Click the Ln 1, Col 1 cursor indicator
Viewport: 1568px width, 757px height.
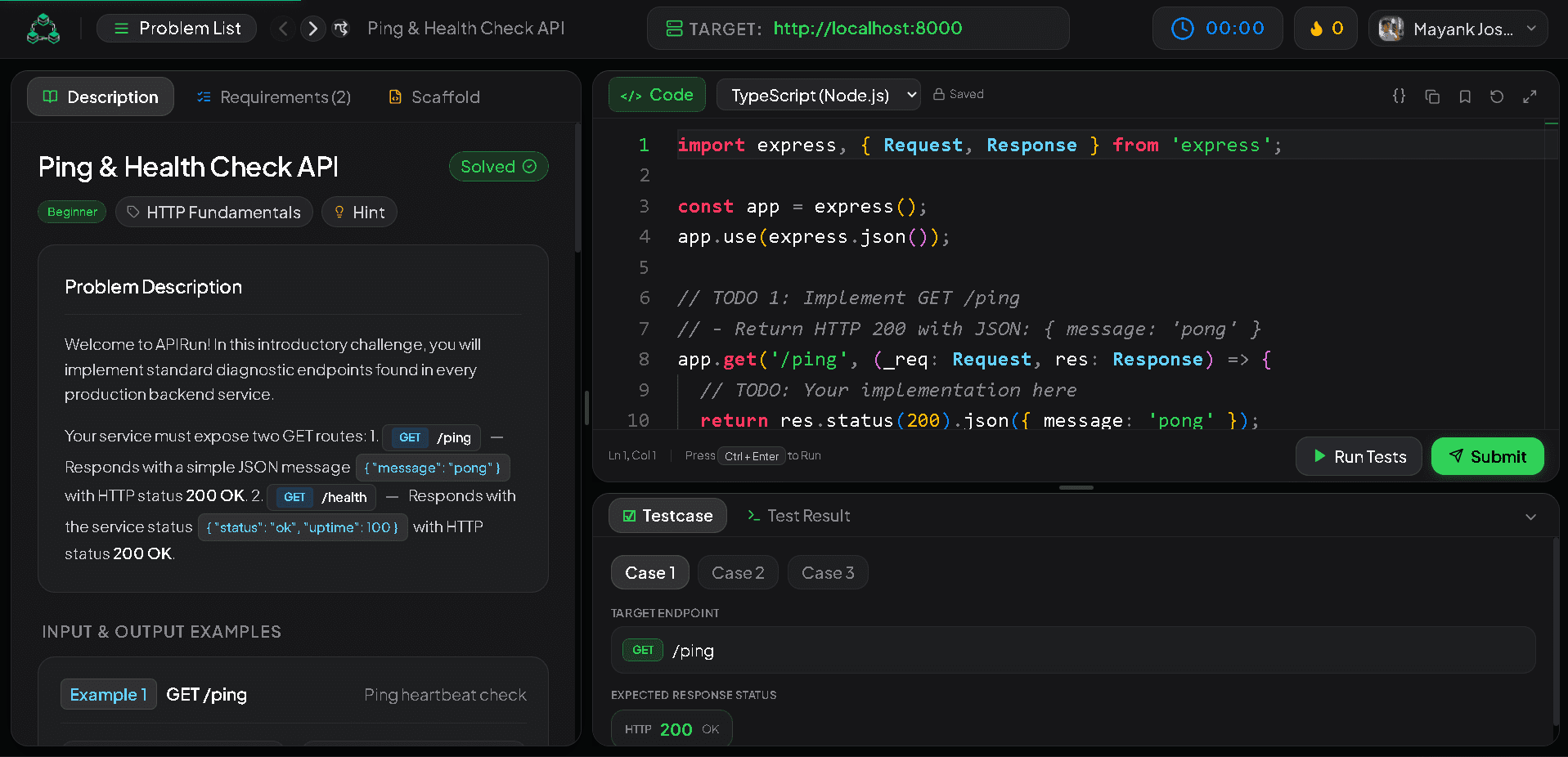click(x=632, y=455)
